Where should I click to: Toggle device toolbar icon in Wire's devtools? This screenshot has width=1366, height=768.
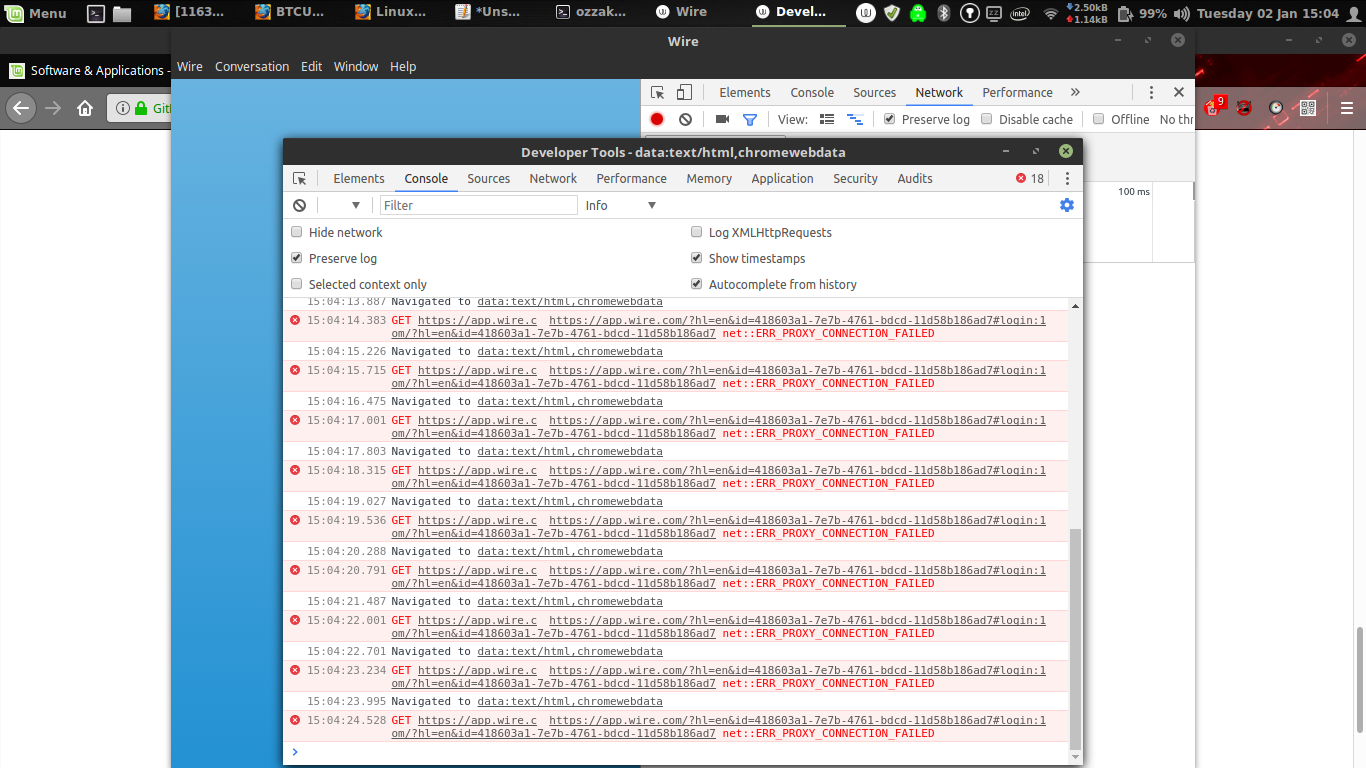[x=684, y=93]
